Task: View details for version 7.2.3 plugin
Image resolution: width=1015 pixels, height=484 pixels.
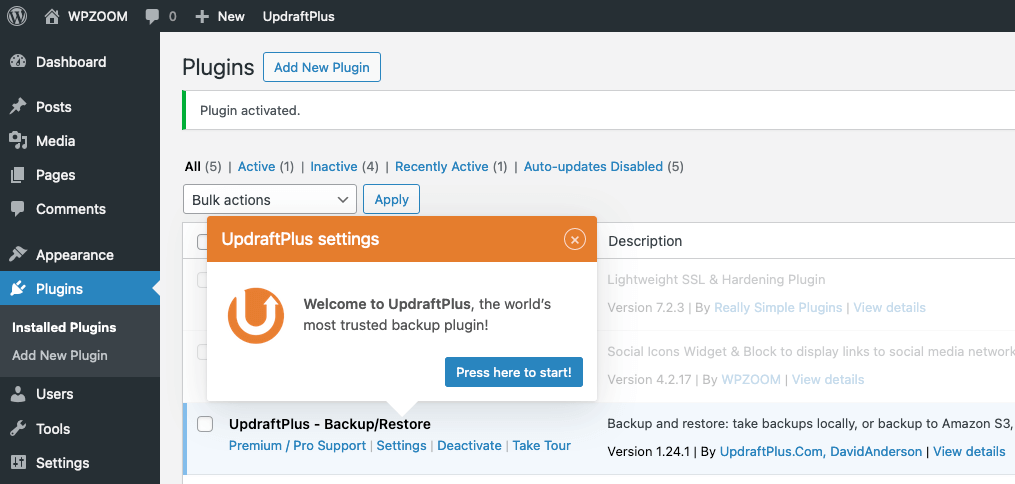Action: (x=889, y=307)
